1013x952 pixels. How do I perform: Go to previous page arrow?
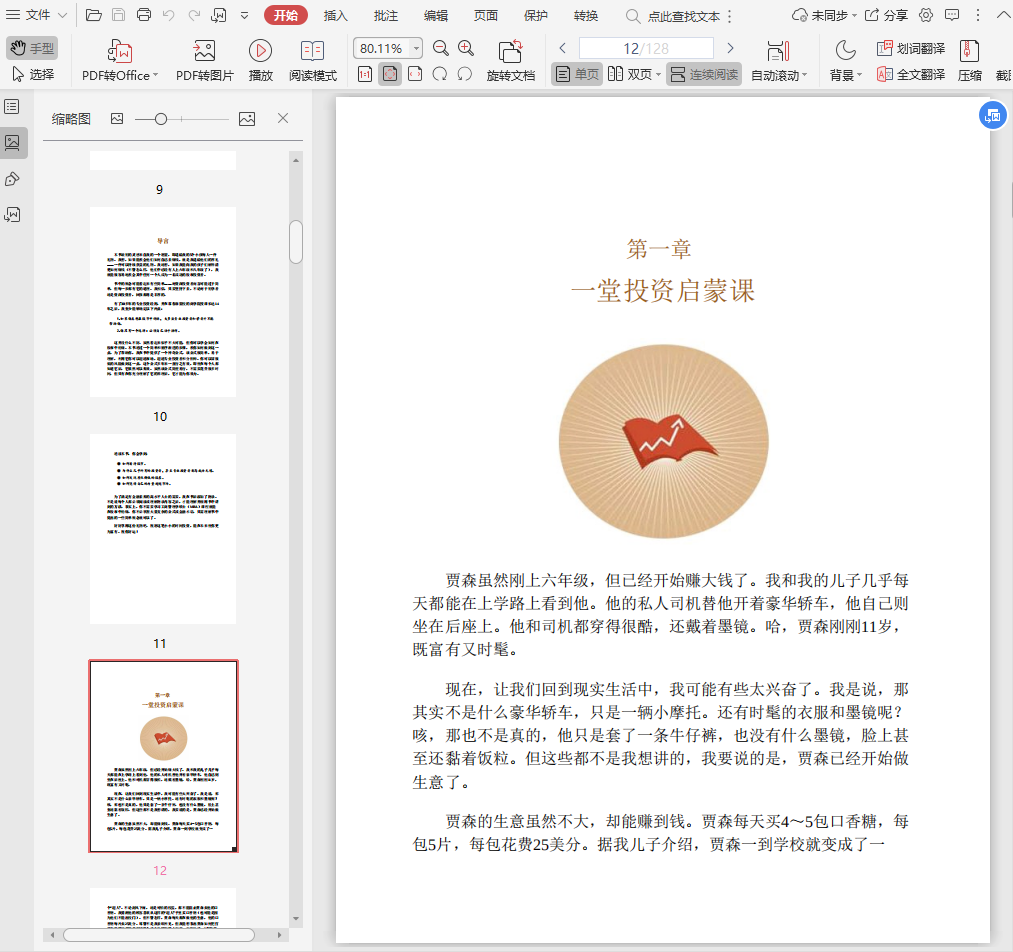pyautogui.click(x=563, y=48)
